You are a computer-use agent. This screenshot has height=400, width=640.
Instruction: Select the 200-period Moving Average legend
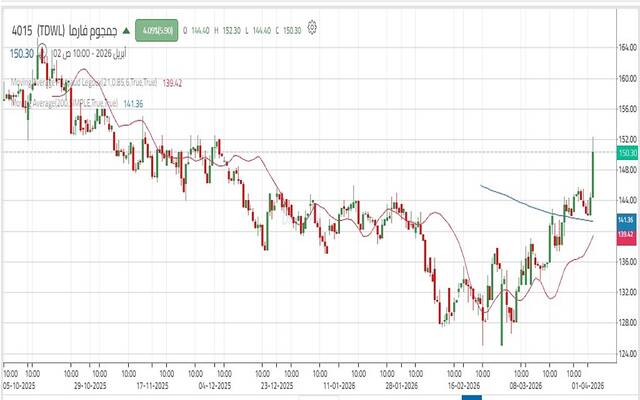coord(70,103)
